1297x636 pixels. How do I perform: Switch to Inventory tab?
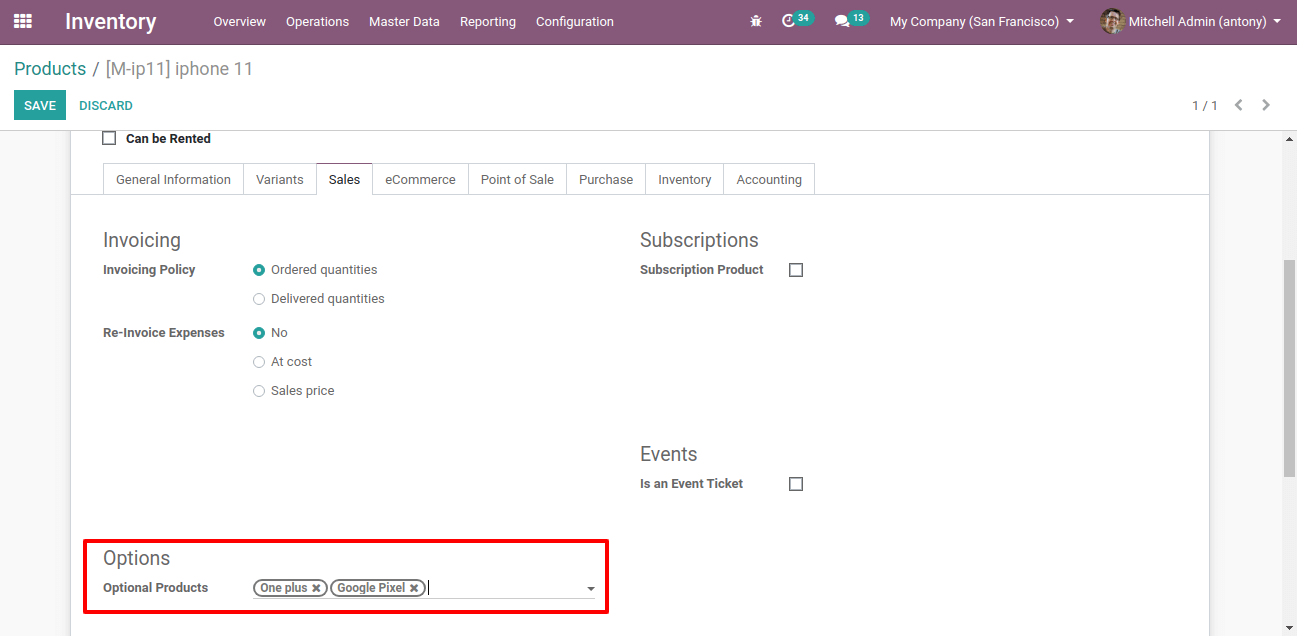click(x=685, y=179)
